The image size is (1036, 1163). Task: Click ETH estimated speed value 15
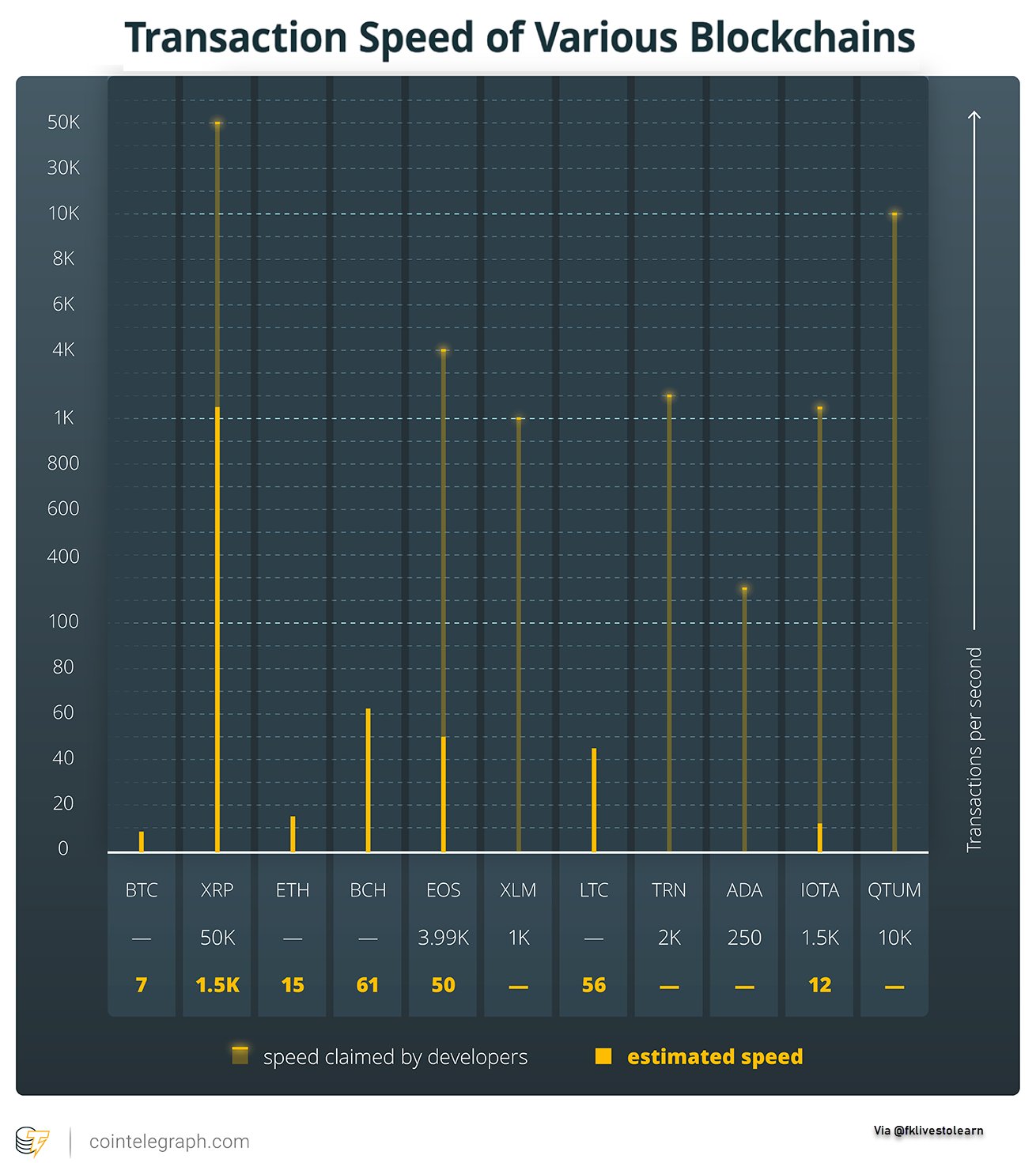293,985
